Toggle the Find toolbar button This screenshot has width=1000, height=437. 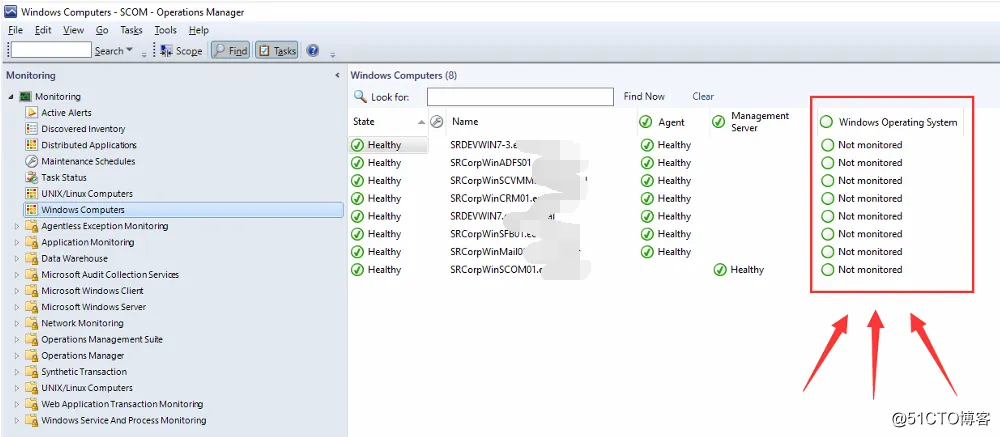pyautogui.click(x=230, y=51)
